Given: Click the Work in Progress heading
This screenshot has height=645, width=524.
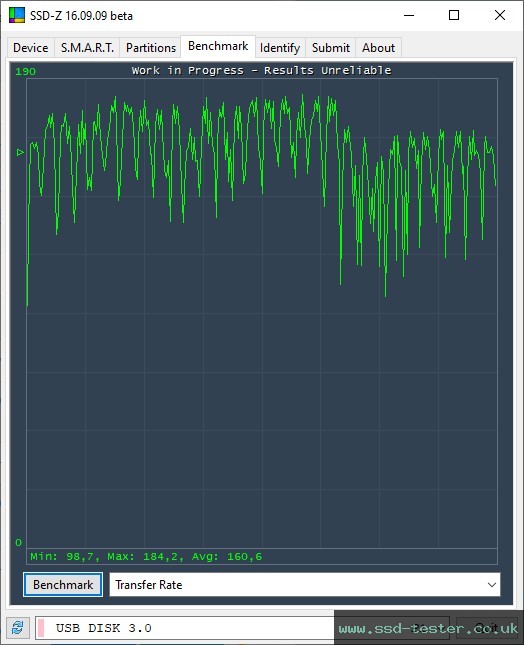Looking at the screenshot, I should 262,70.
